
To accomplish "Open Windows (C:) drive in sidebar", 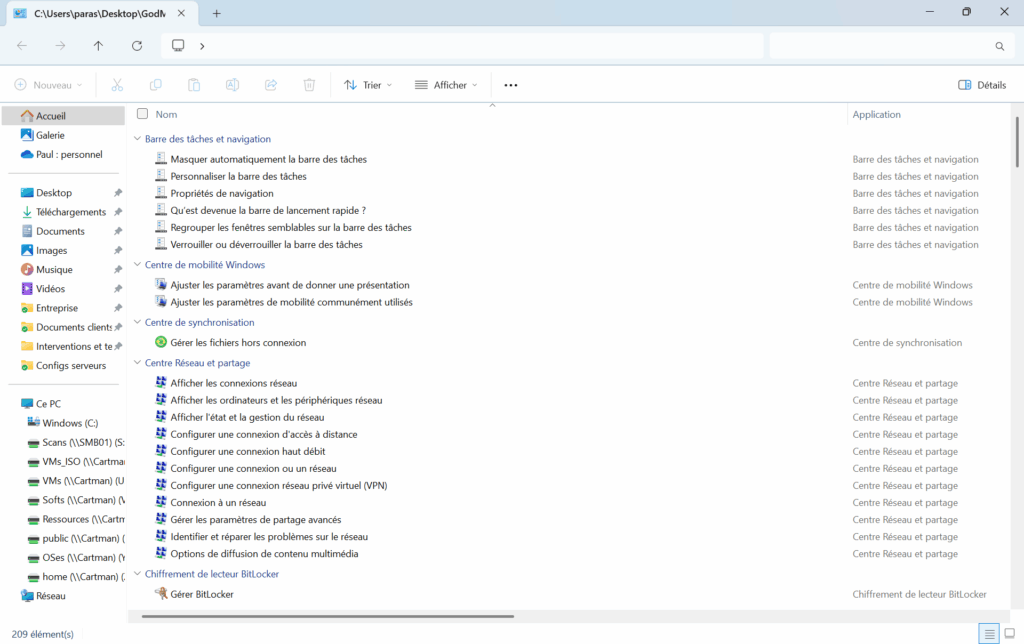I will pos(70,423).
